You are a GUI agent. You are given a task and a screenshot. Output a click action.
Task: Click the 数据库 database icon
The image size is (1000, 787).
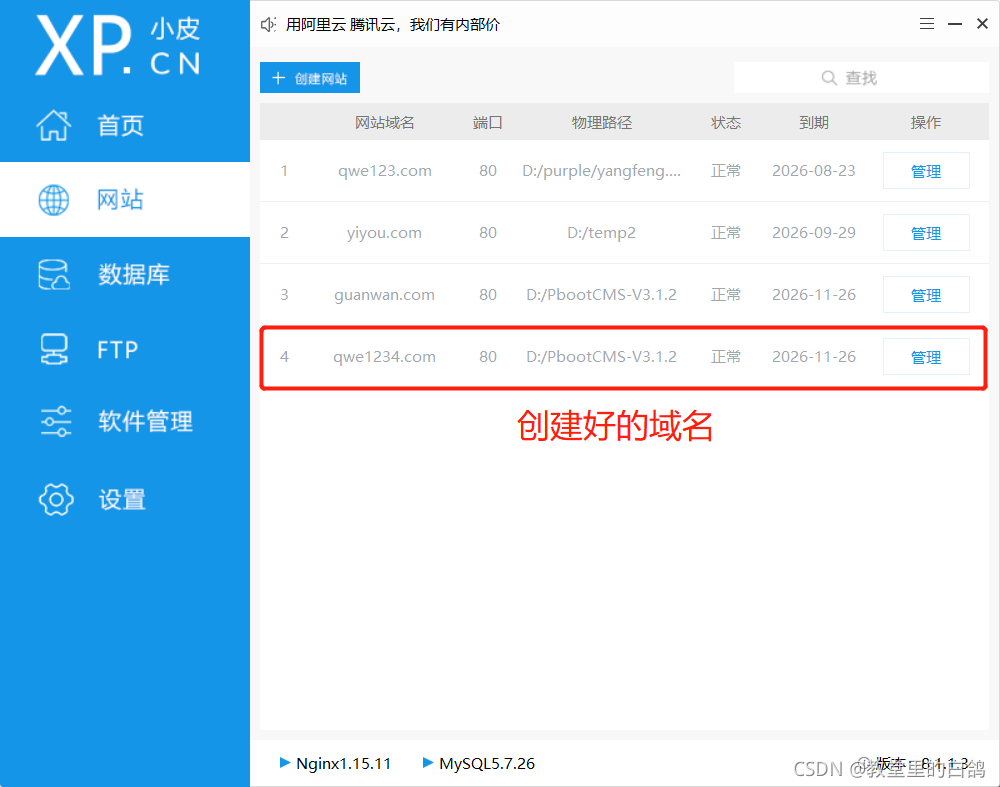[54, 275]
